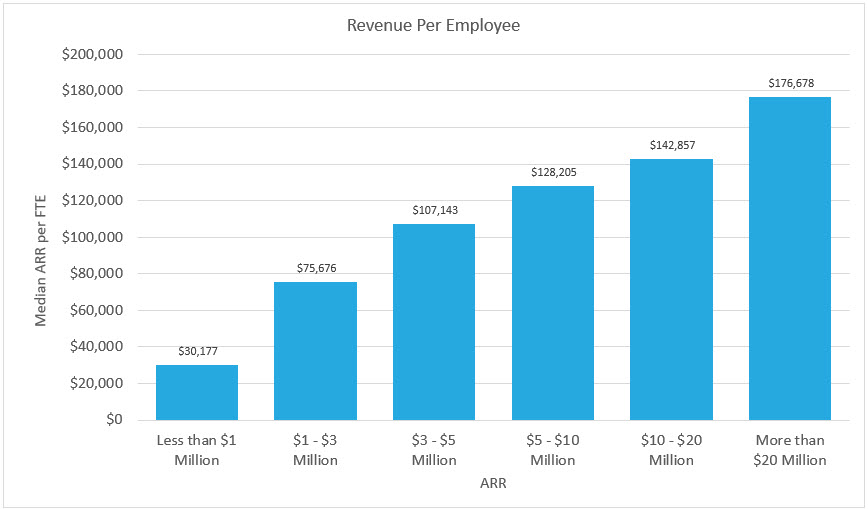Click the $128,205 data label
Viewport: 868px width, 509px height.
[554, 172]
